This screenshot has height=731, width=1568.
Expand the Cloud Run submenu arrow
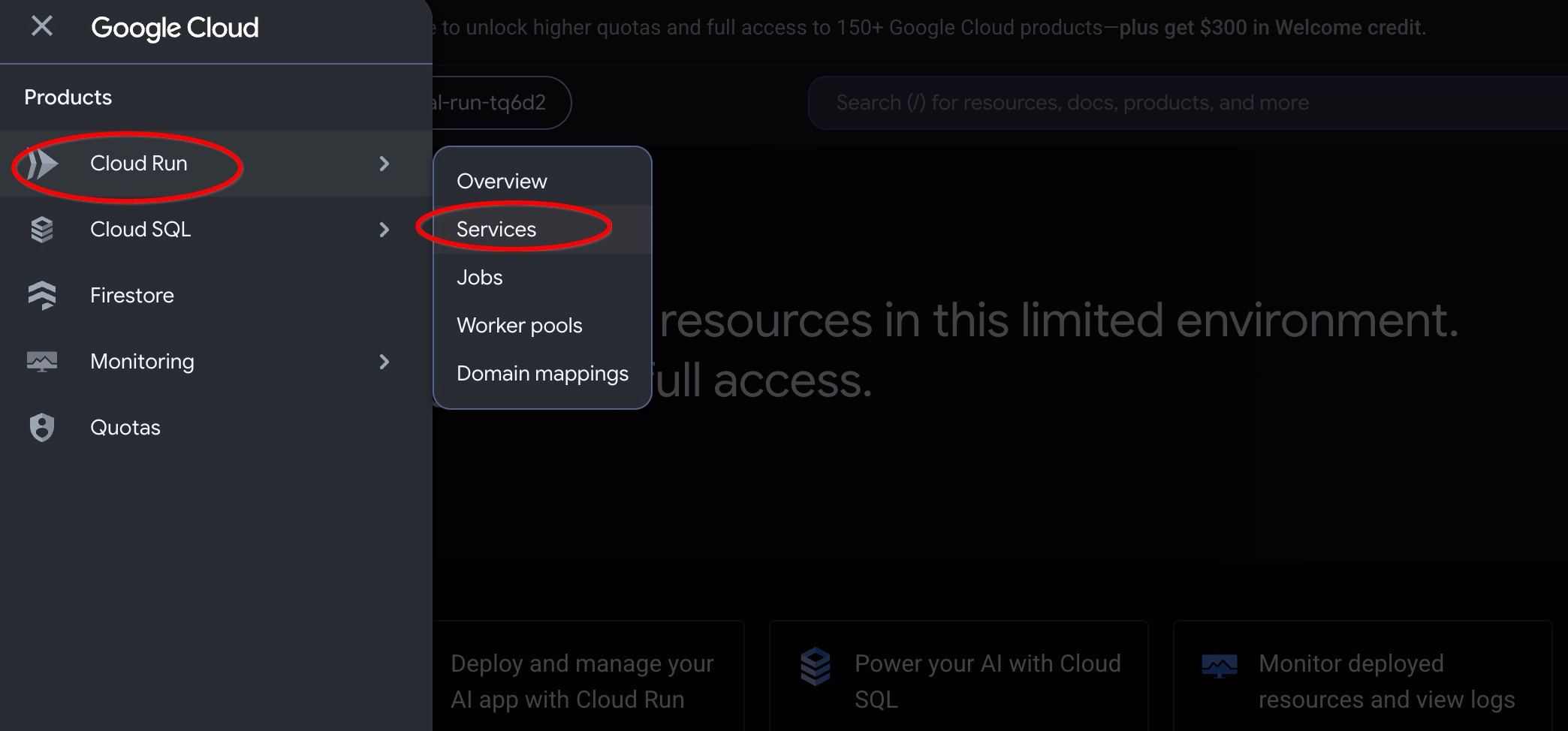point(384,164)
